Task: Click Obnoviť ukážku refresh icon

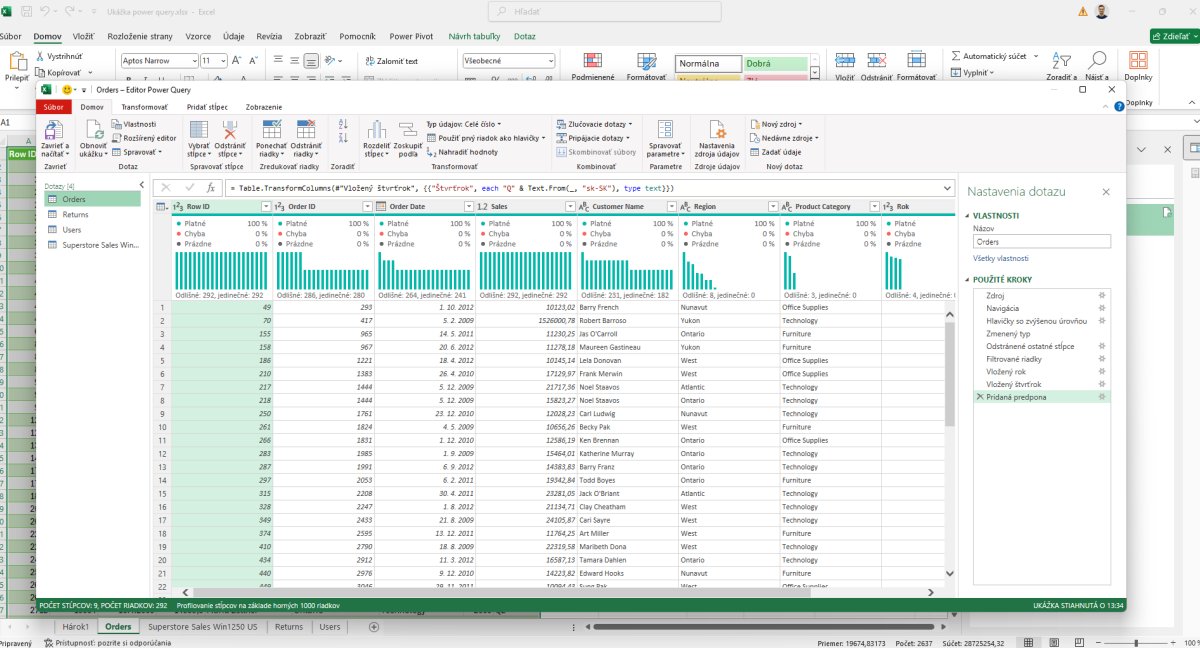Action: (93, 130)
